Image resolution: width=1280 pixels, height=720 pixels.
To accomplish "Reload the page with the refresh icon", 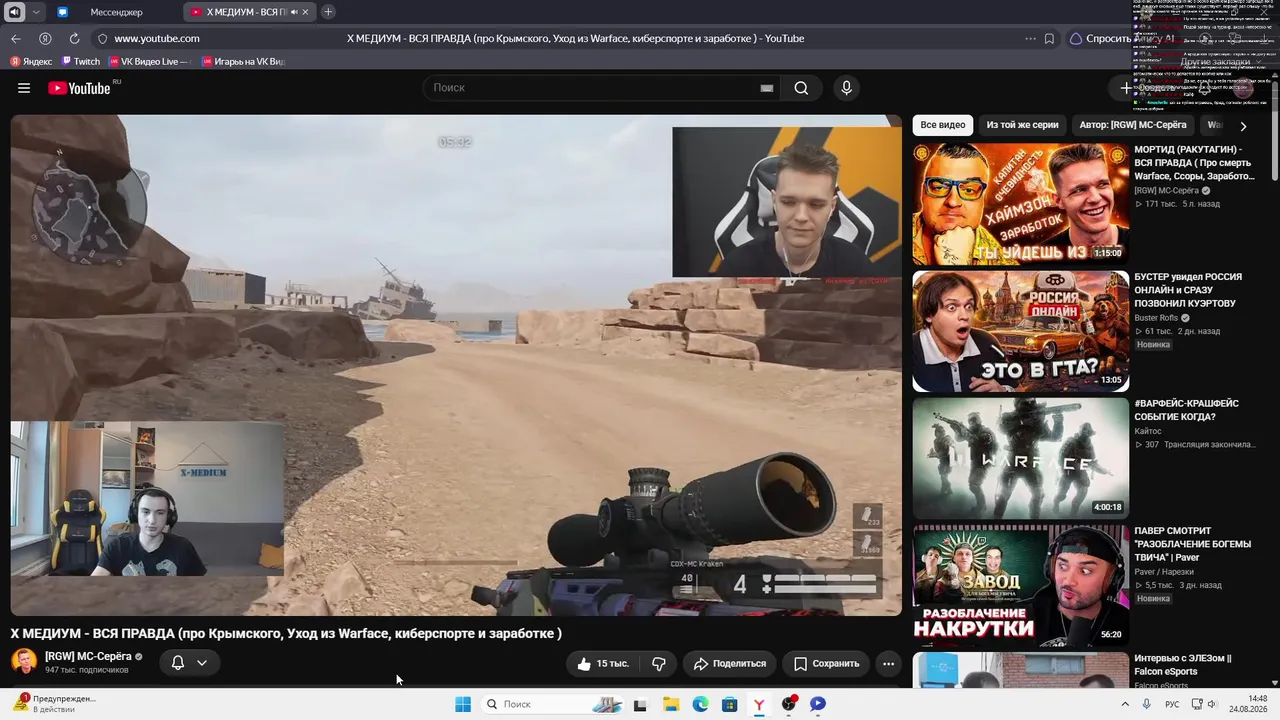I will [x=74, y=38].
